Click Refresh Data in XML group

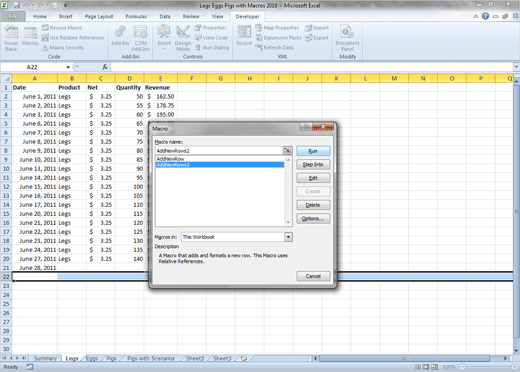point(275,48)
